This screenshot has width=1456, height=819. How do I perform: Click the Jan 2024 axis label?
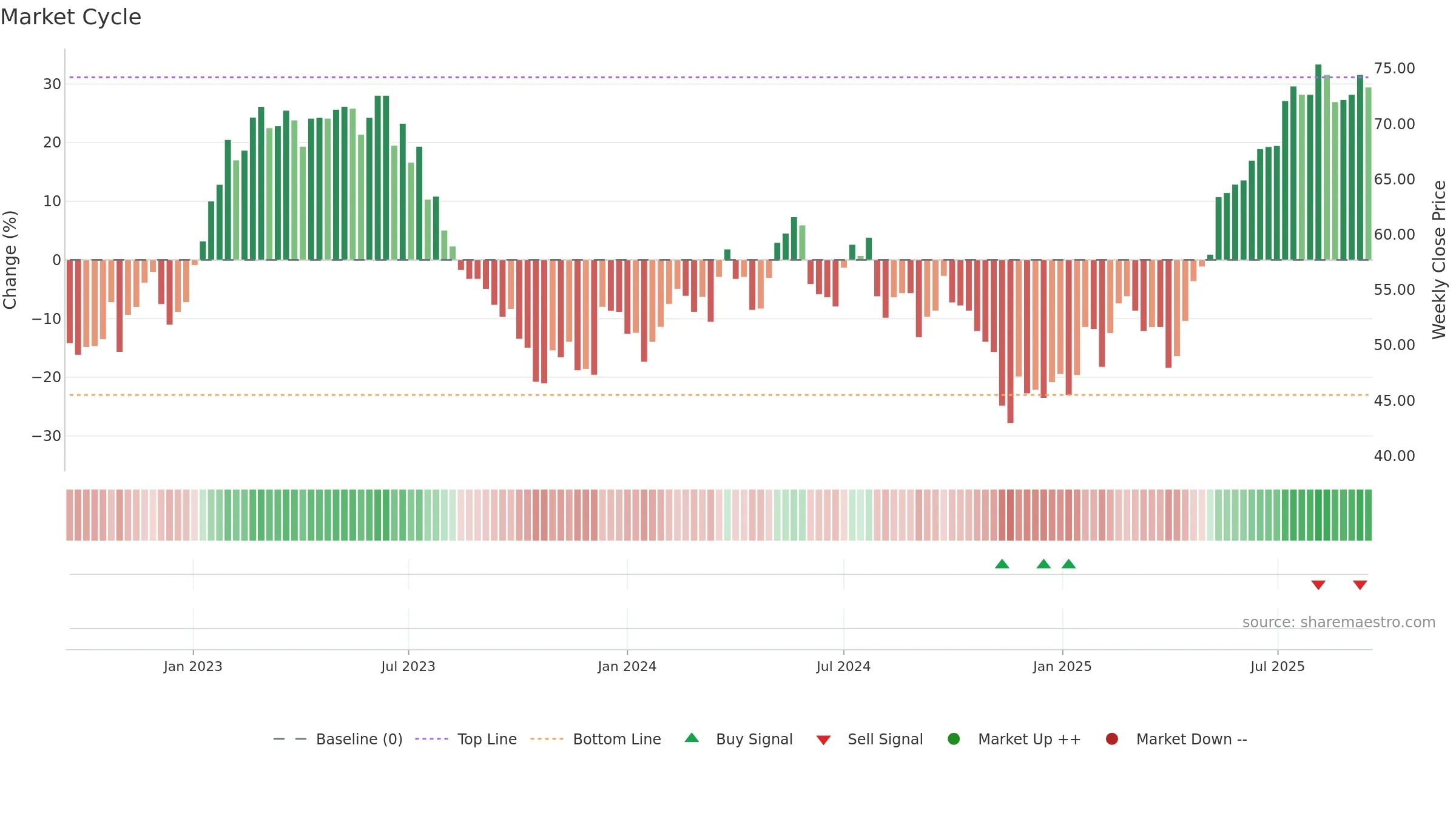coord(627,666)
